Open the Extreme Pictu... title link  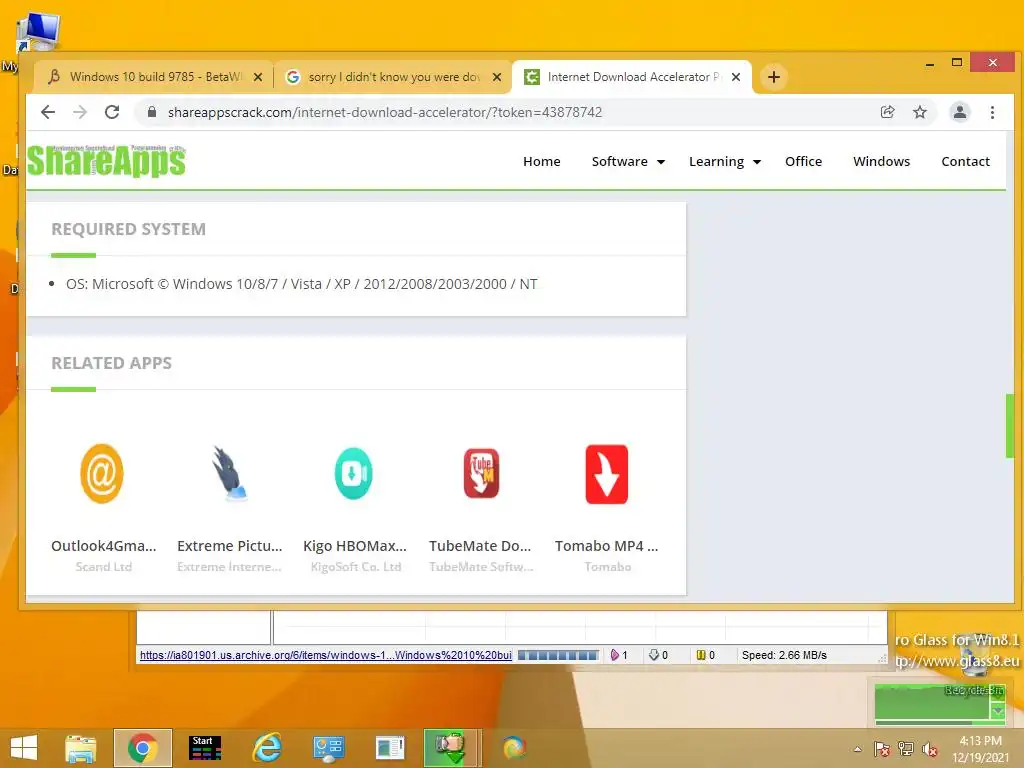pyautogui.click(x=229, y=546)
